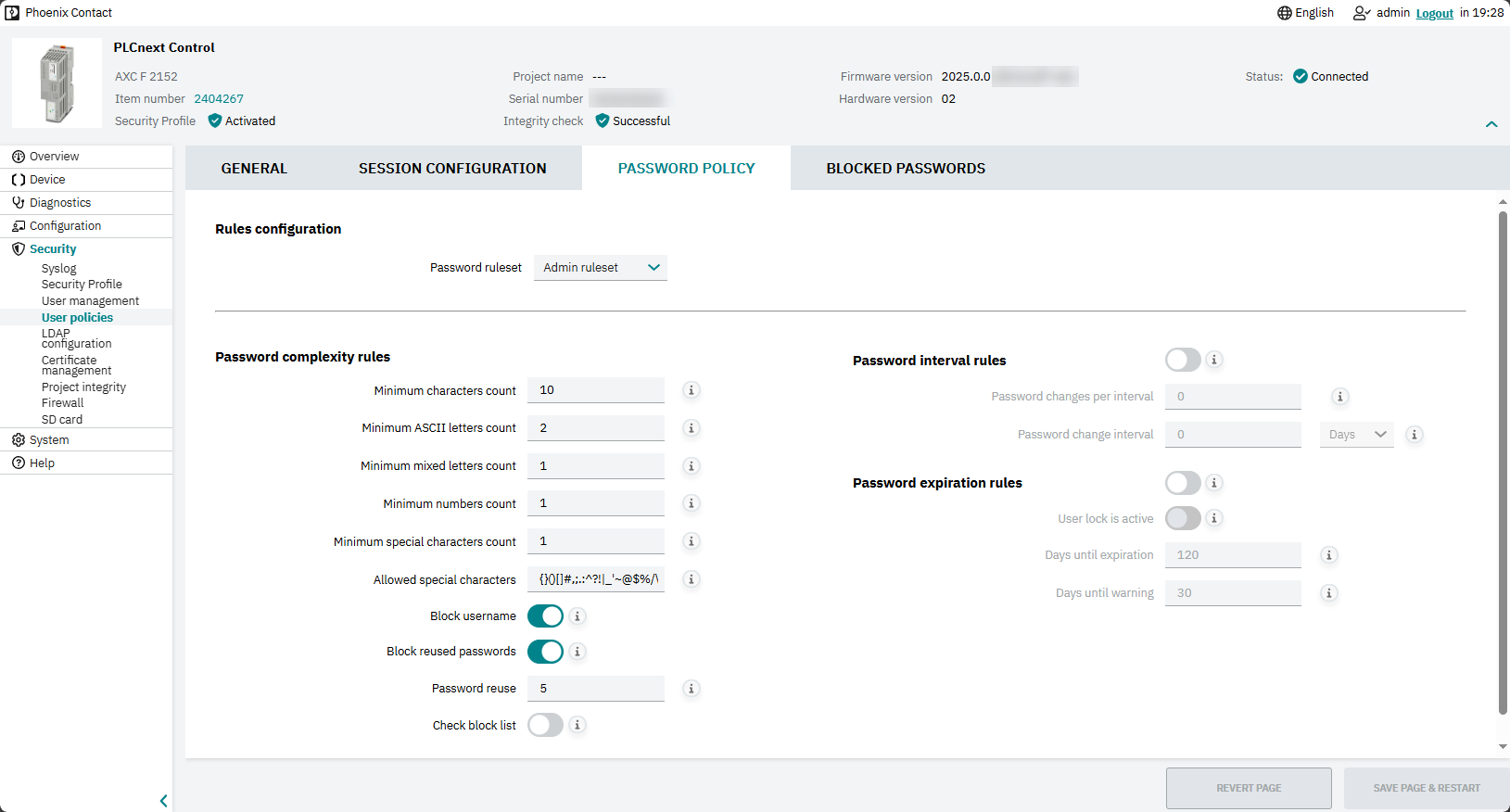The width and height of the screenshot is (1510, 812).
Task: Click the System gear icon
Action: point(19,440)
